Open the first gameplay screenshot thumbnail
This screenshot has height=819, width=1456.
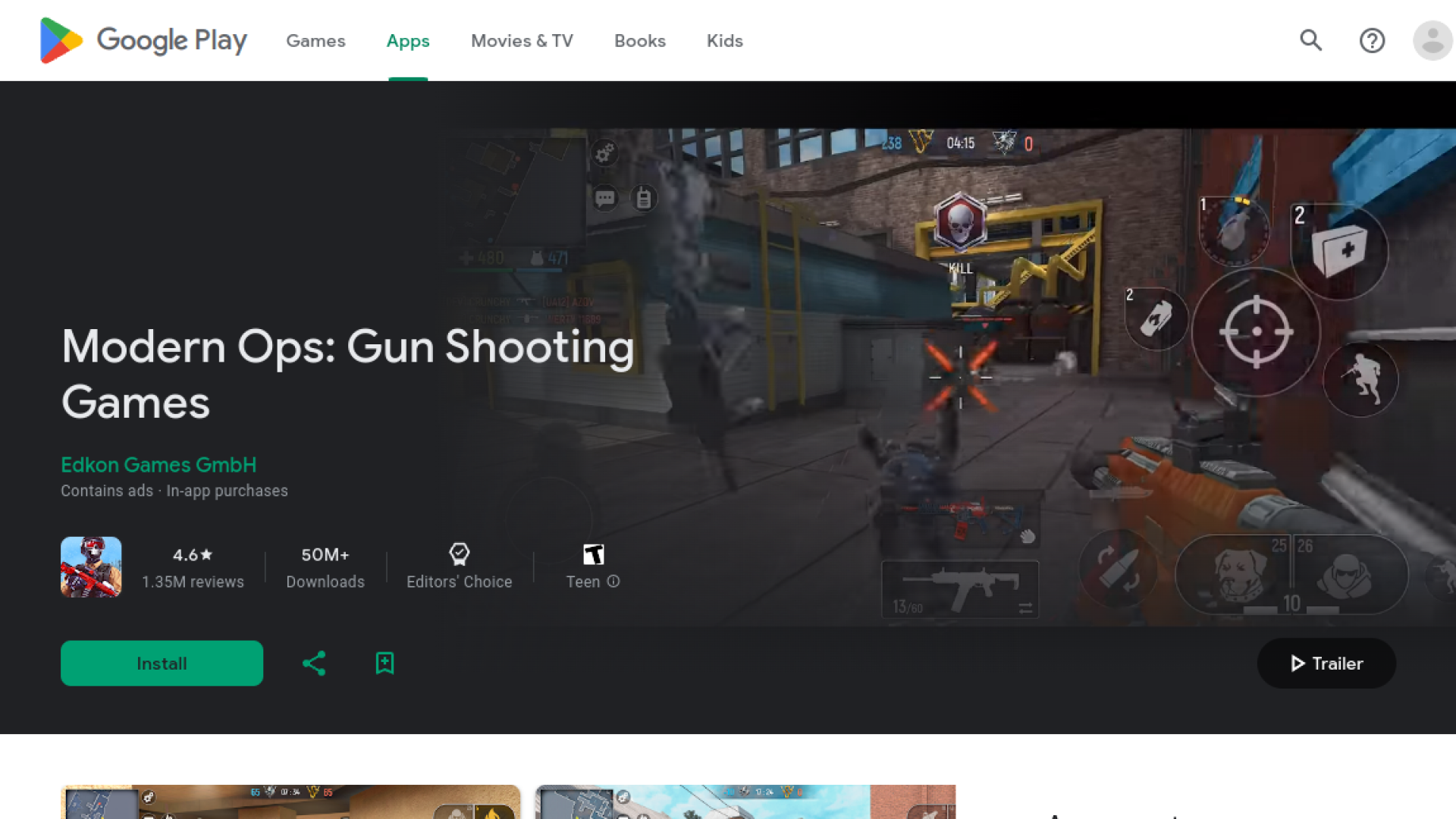coord(290,802)
